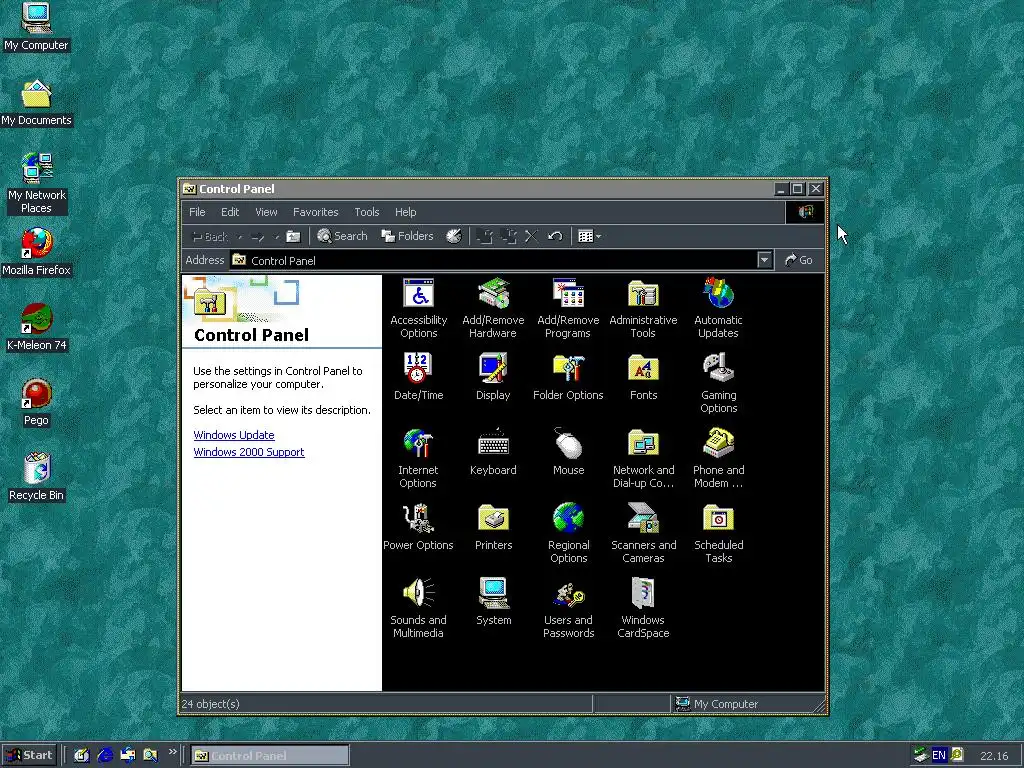Screen dimensions: 1024x768
Task: Click the Start button
Action: point(29,755)
